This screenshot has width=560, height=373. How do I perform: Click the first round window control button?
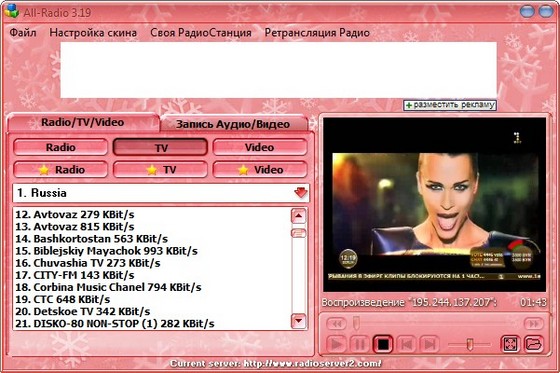click(527, 11)
